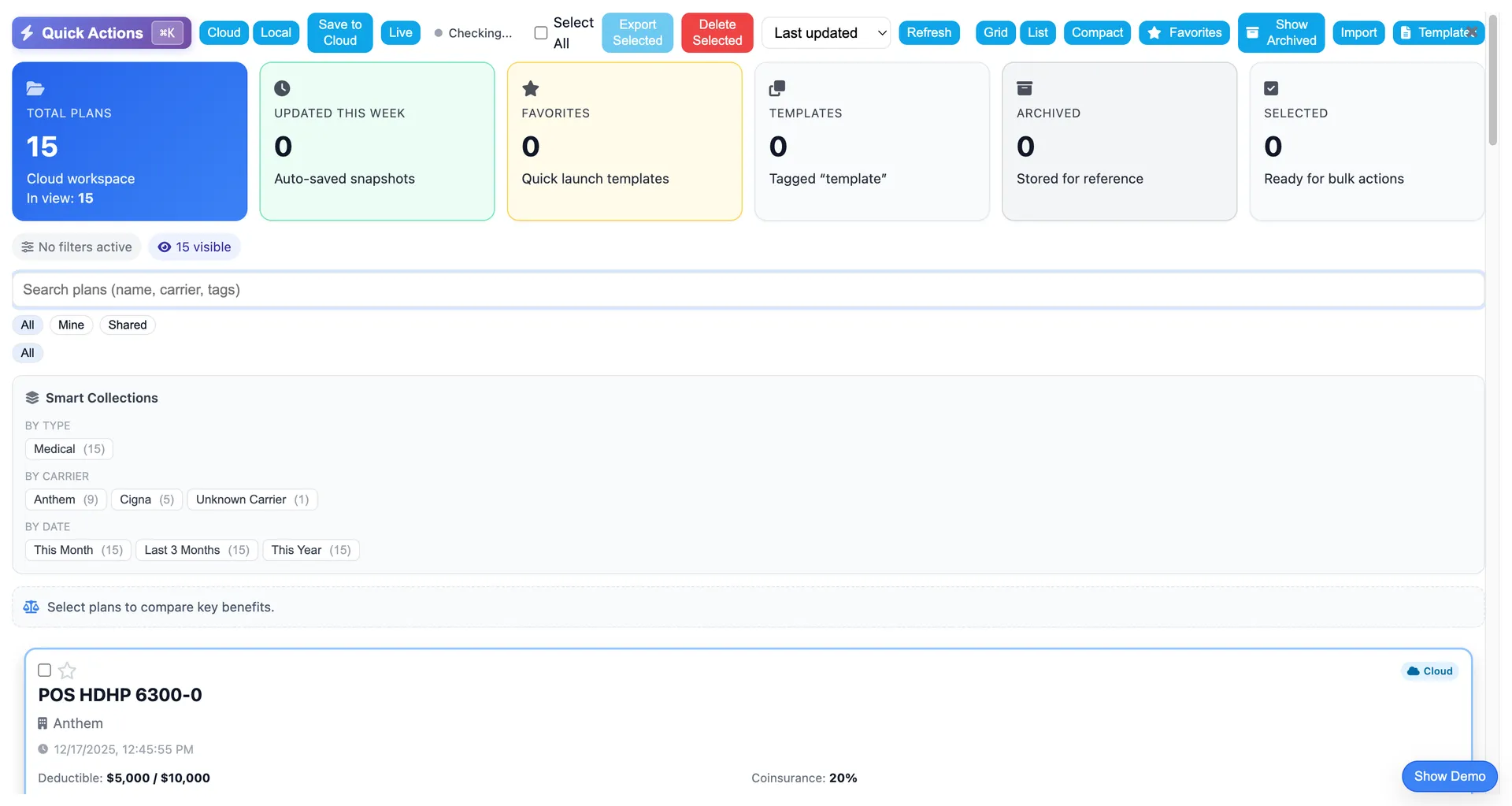Click the star icon on Favorites card
The height and width of the screenshot is (806, 1512).
tap(528, 88)
